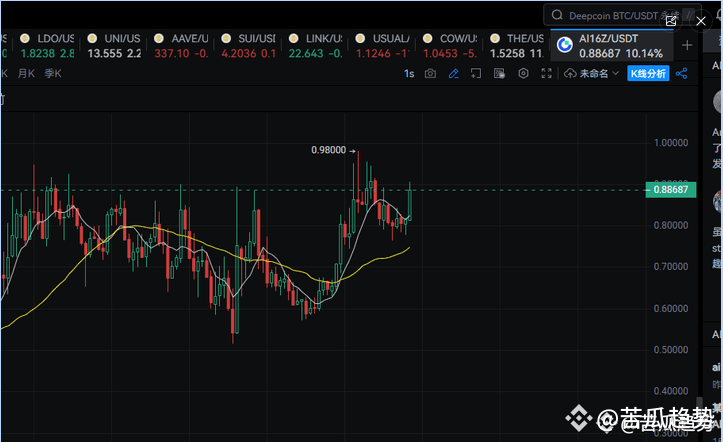The height and width of the screenshot is (442, 723).
Task: Click the search magnifier icon
Action: click(x=557, y=15)
